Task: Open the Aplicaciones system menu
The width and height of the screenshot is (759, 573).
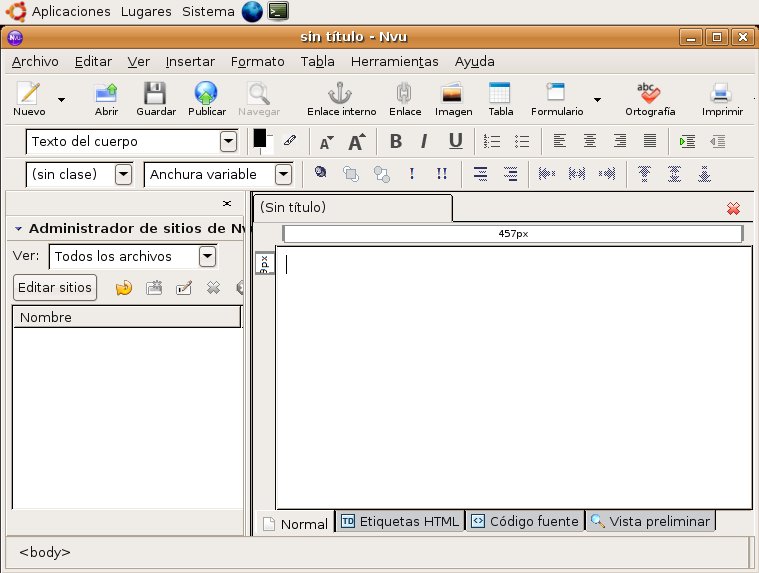Action: tap(71, 11)
